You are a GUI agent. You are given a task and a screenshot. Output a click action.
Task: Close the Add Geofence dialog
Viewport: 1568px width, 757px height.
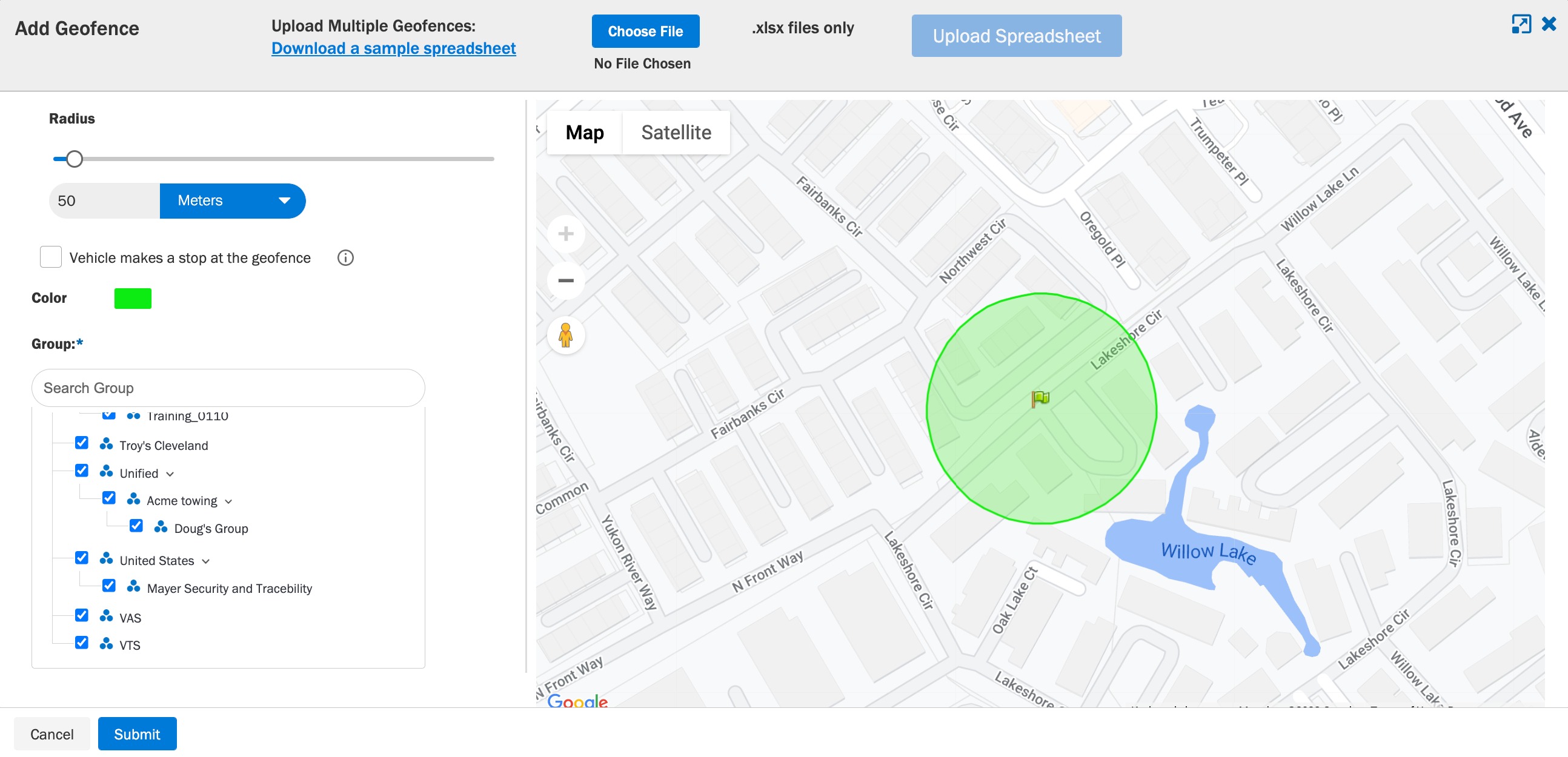click(x=1549, y=24)
